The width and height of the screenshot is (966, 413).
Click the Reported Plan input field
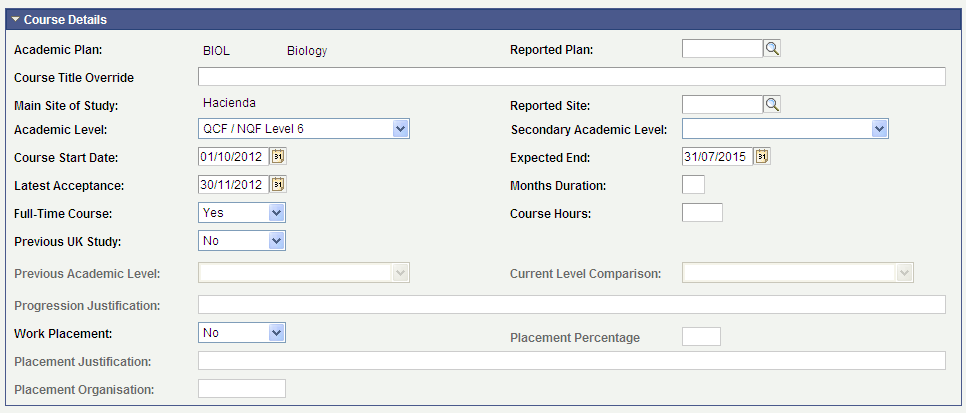tap(722, 48)
